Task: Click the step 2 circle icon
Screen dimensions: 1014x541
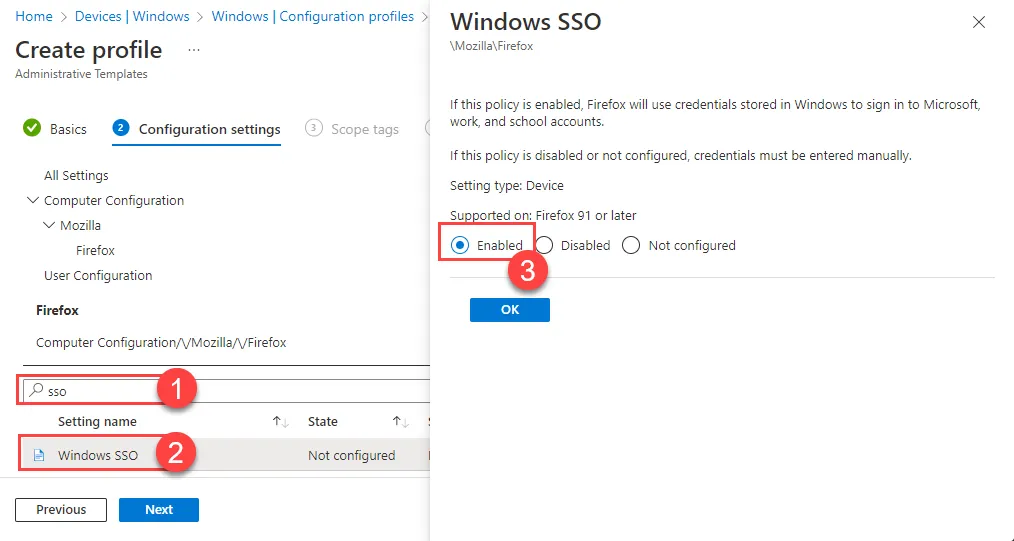Action: (120, 128)
